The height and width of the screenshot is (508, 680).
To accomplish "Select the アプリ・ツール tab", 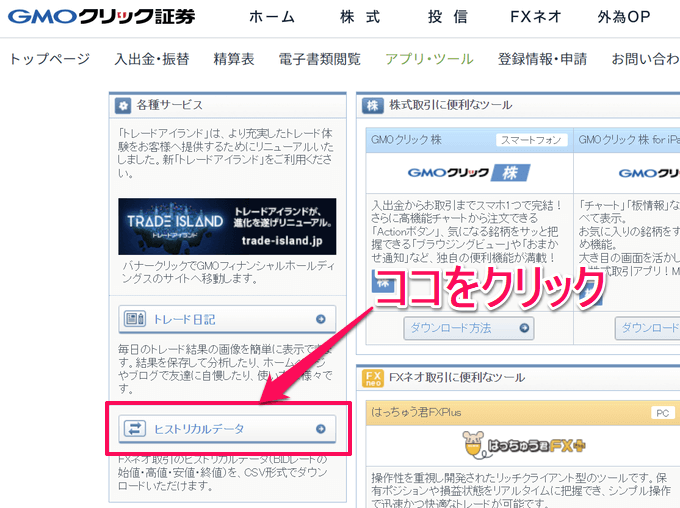I will [x=429, y=59].
